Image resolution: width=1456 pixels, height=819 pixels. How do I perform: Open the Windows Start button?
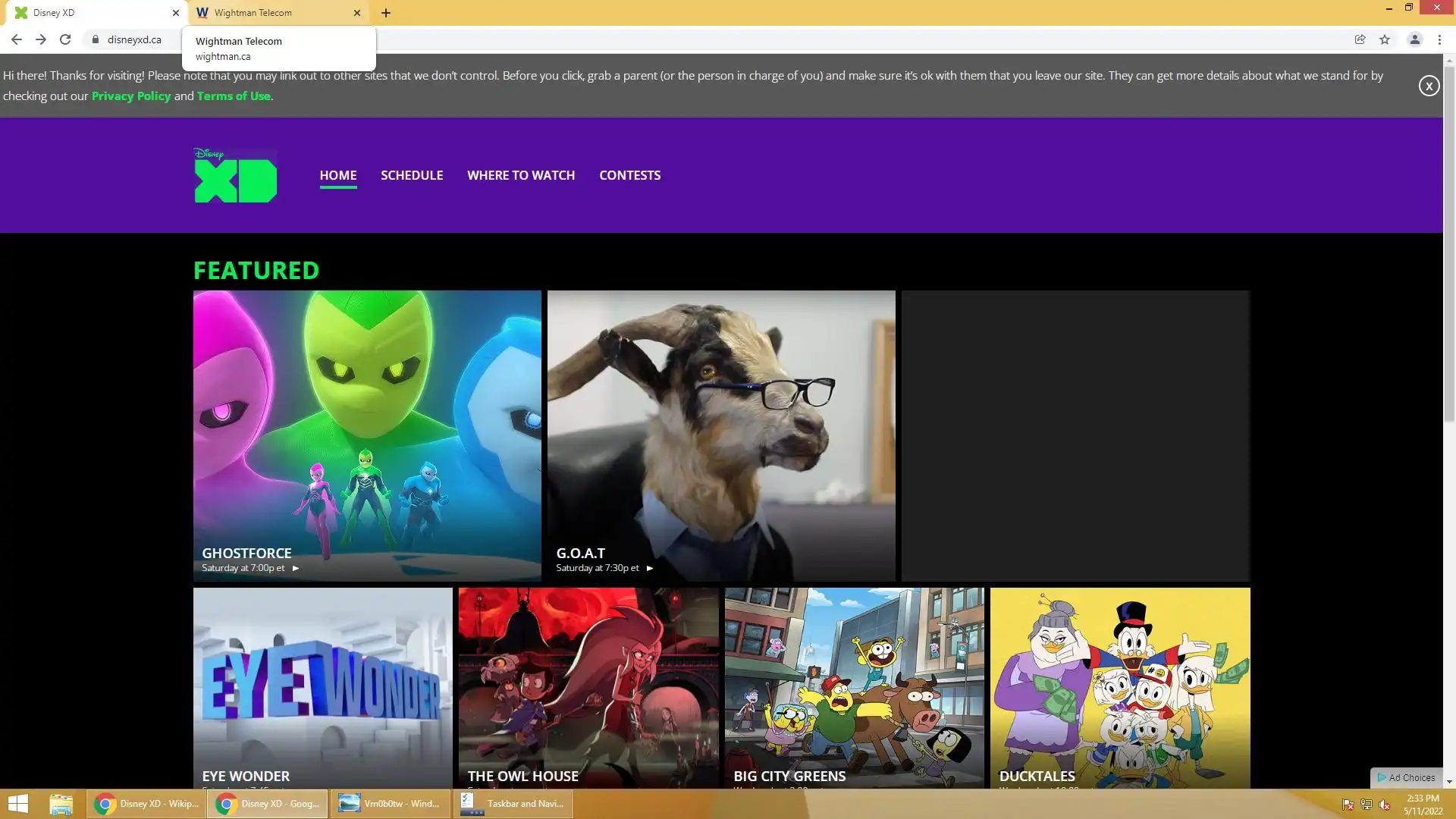point(18,804)
